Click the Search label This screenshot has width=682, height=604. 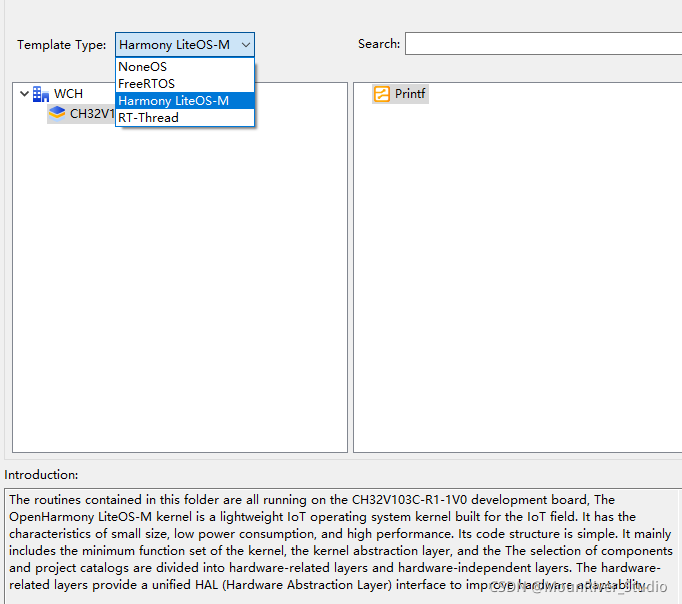coord(379,44)
